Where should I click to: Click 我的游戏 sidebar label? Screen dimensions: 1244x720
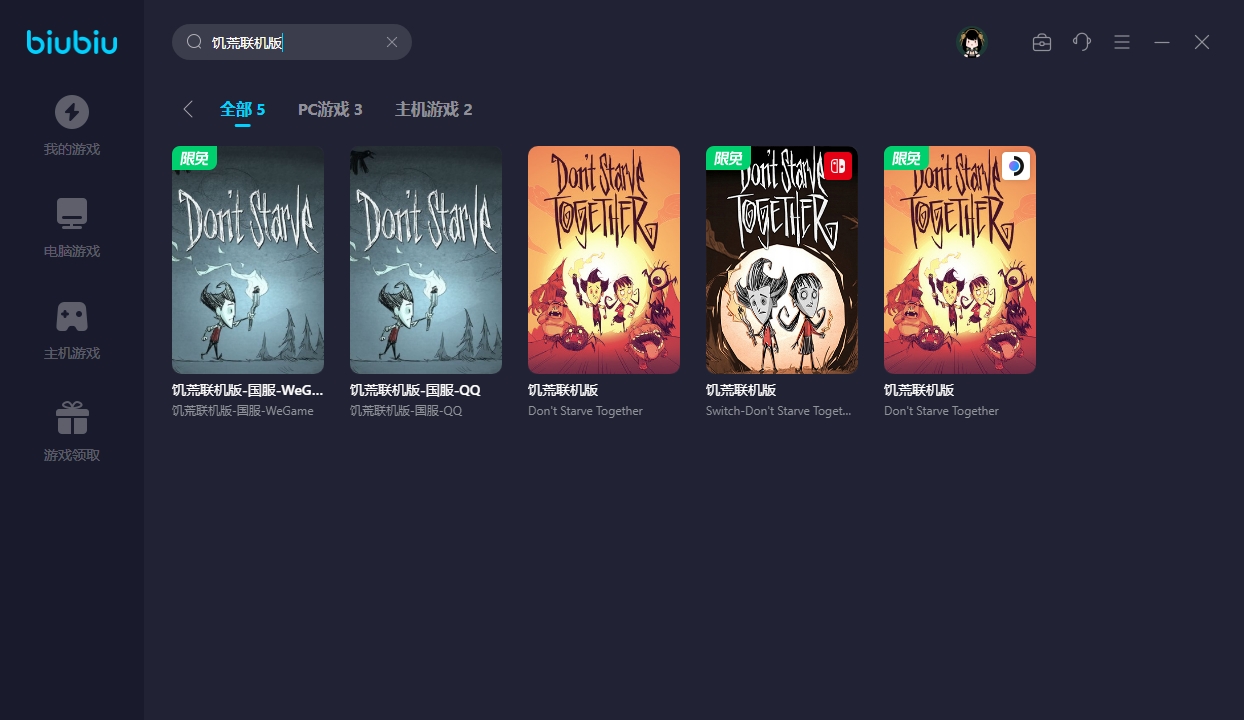click(72, 150)
